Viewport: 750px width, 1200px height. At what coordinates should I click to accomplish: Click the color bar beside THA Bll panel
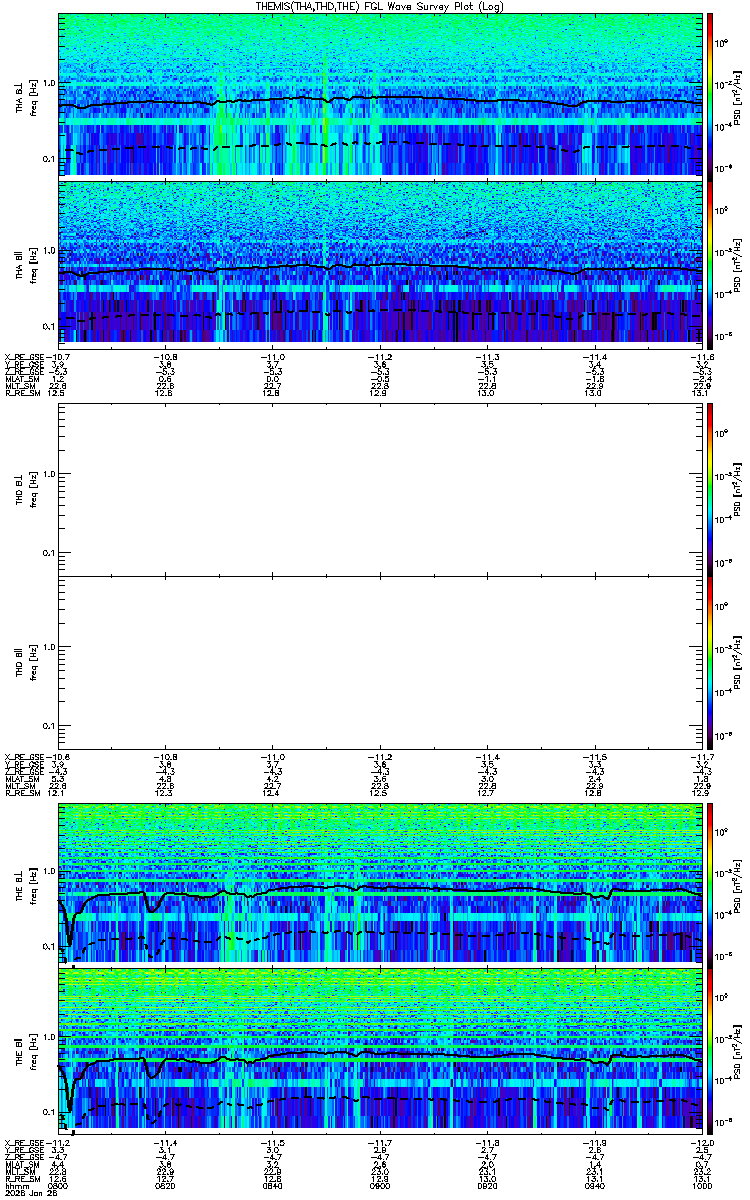pyautogui.click(x=711, y=263)
